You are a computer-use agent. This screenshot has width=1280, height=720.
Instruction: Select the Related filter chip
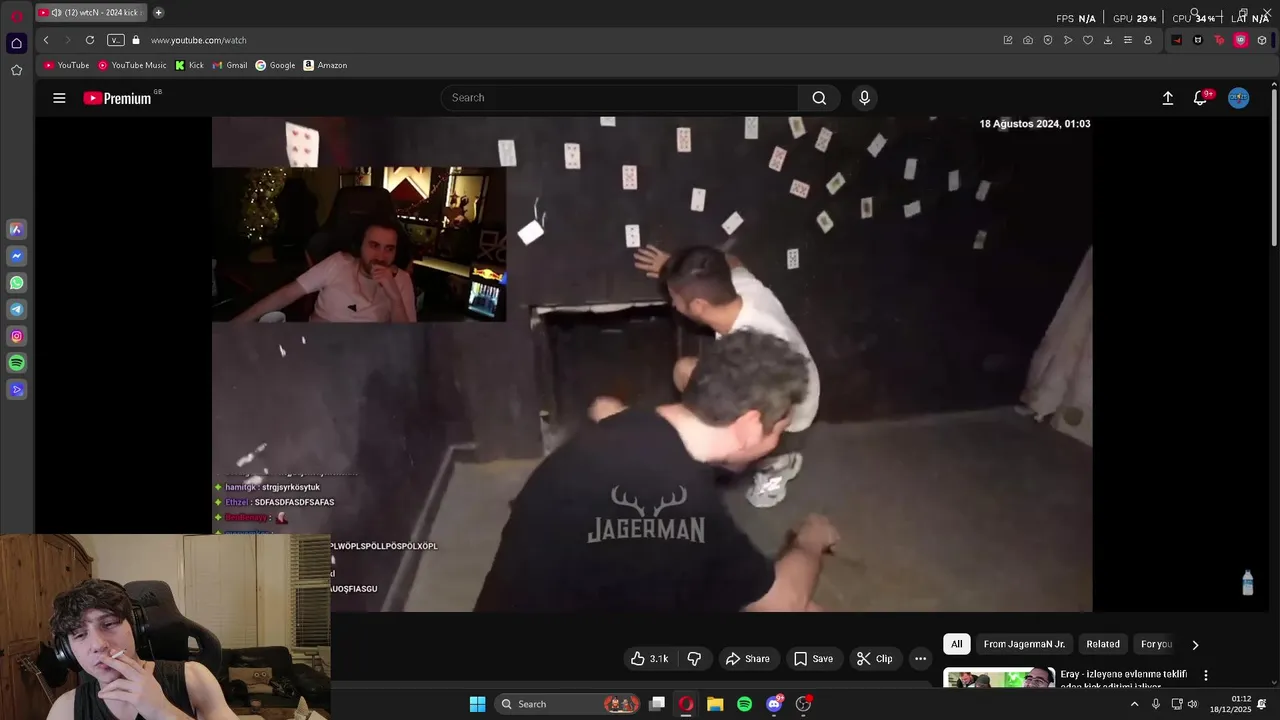pos(1103,644)
